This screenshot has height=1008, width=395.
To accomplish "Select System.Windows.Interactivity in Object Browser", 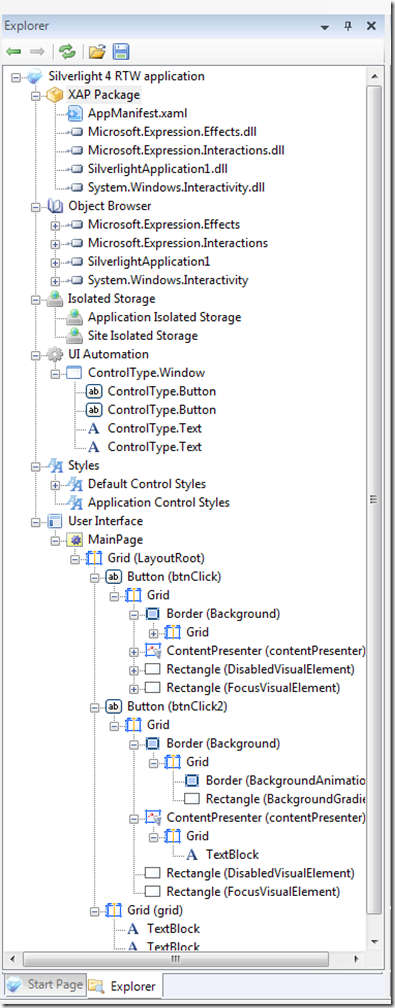I will [167, 280].
